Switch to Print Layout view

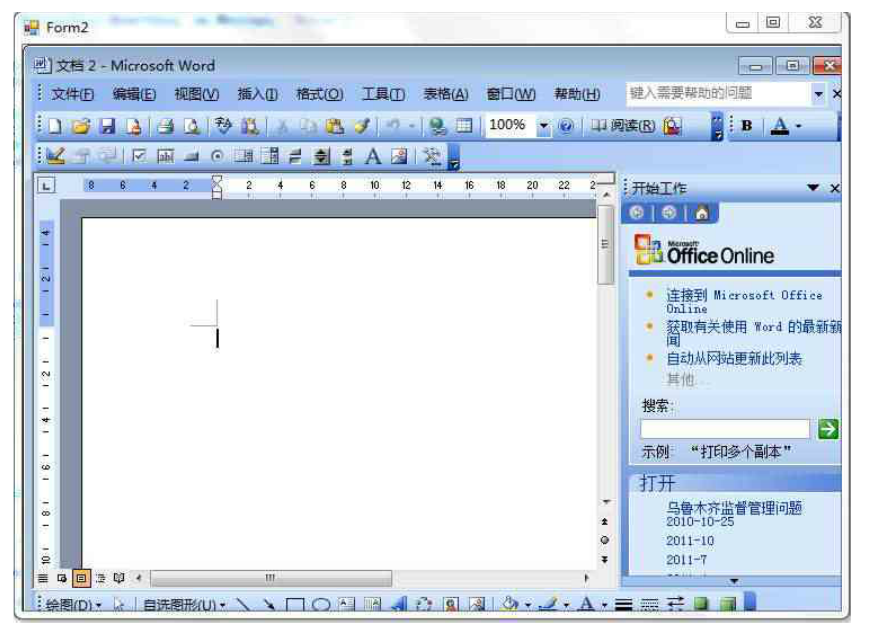pyautogui.click(x=81, y=578)
